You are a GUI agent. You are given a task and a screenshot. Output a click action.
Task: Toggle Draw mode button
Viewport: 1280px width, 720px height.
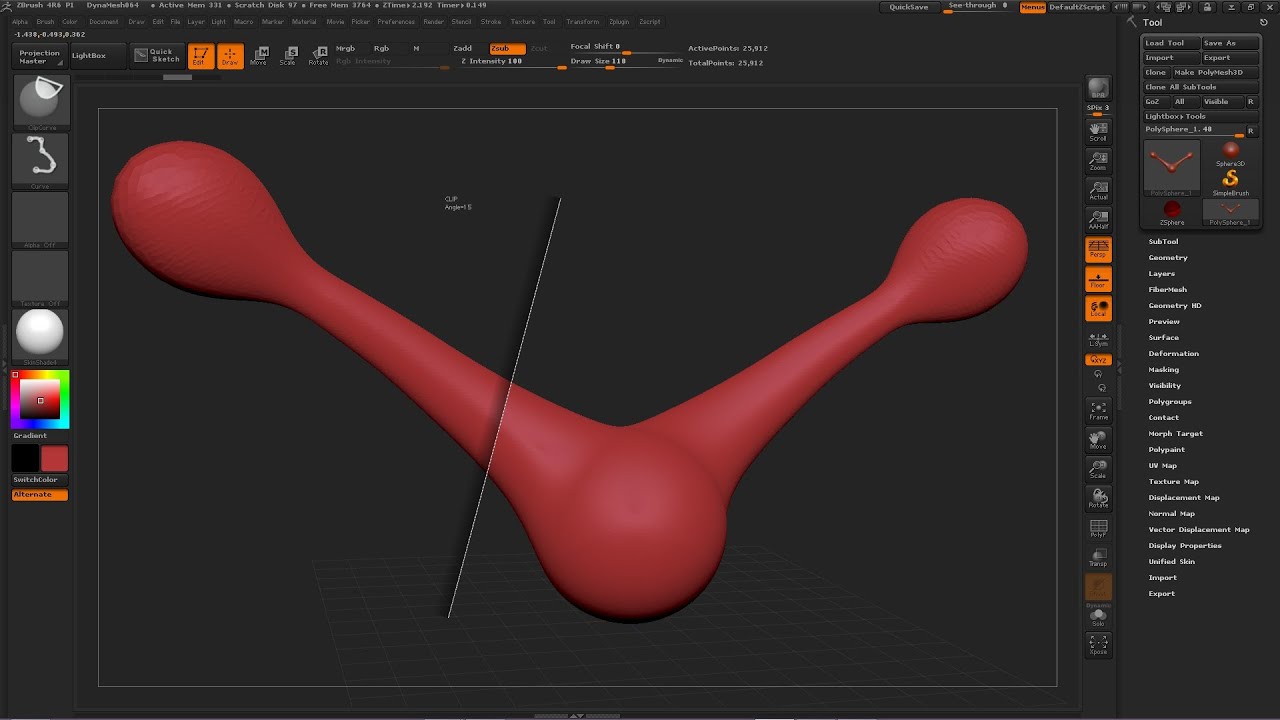[x=230, y=56]
